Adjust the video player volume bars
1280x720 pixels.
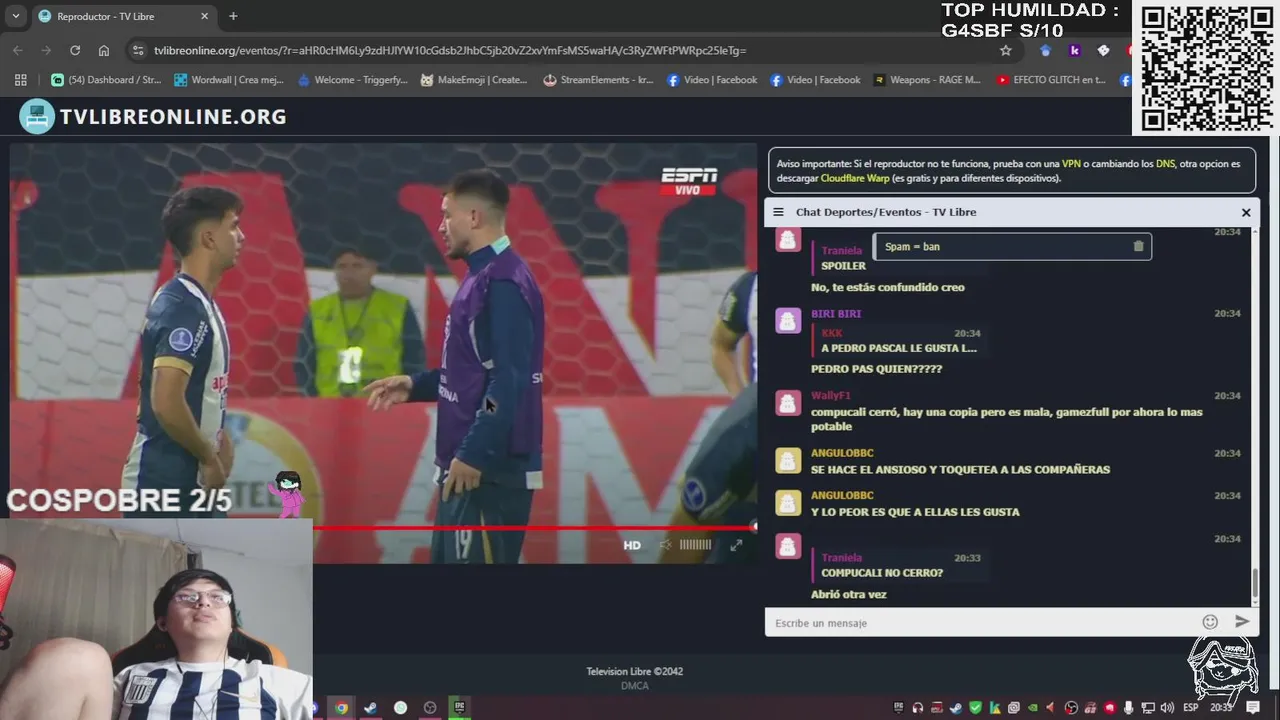(x=695, y=545)
